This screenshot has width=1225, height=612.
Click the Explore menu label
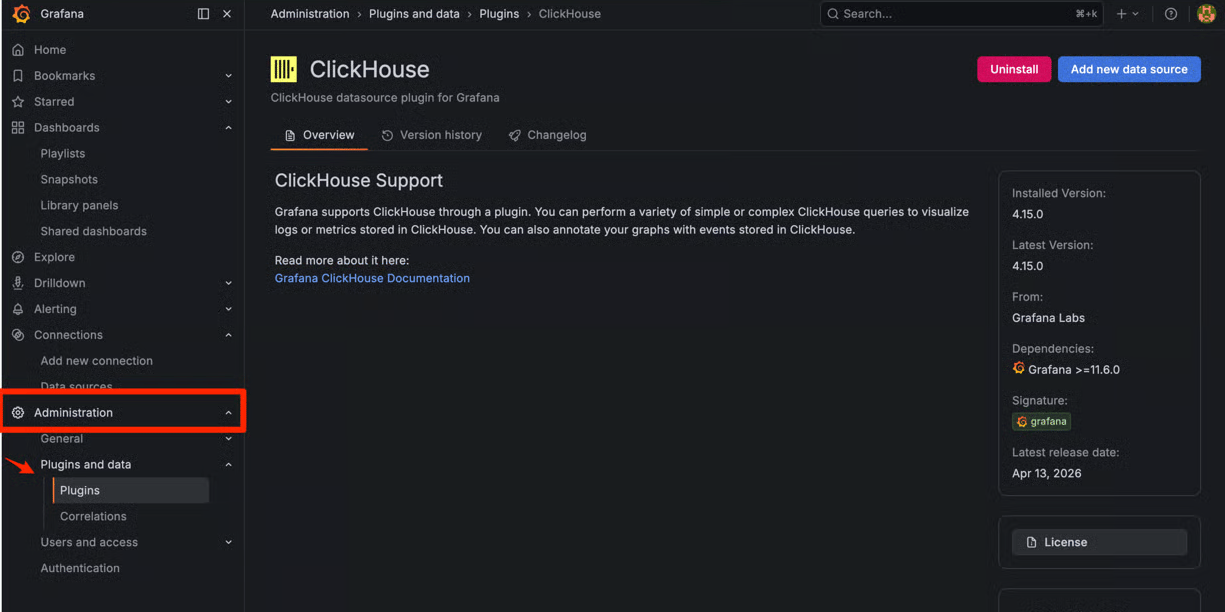[54, 257]
